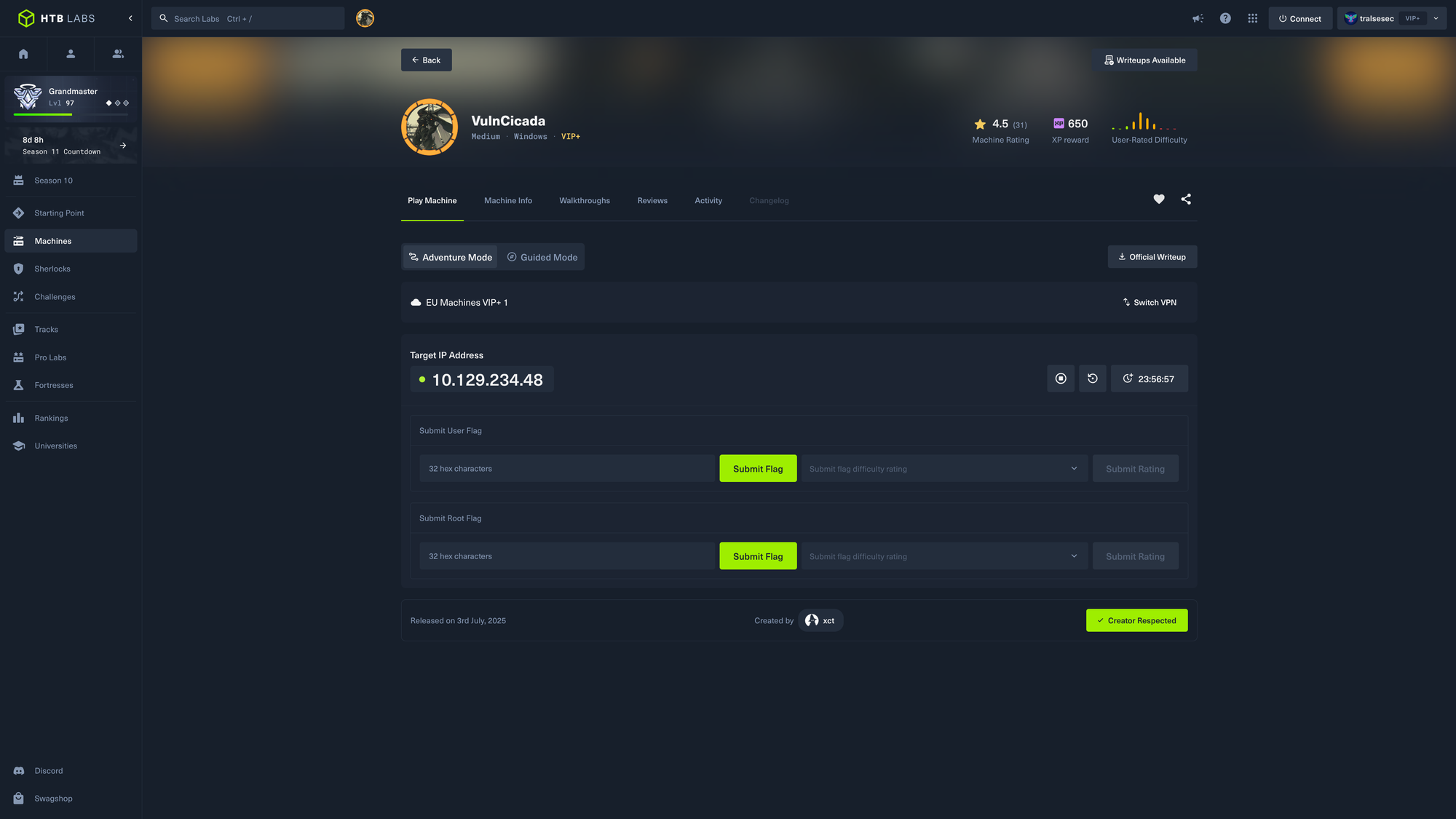Select Machines in the sidebar
Screen dimensions: 1456x819
(x=71, y=241)
